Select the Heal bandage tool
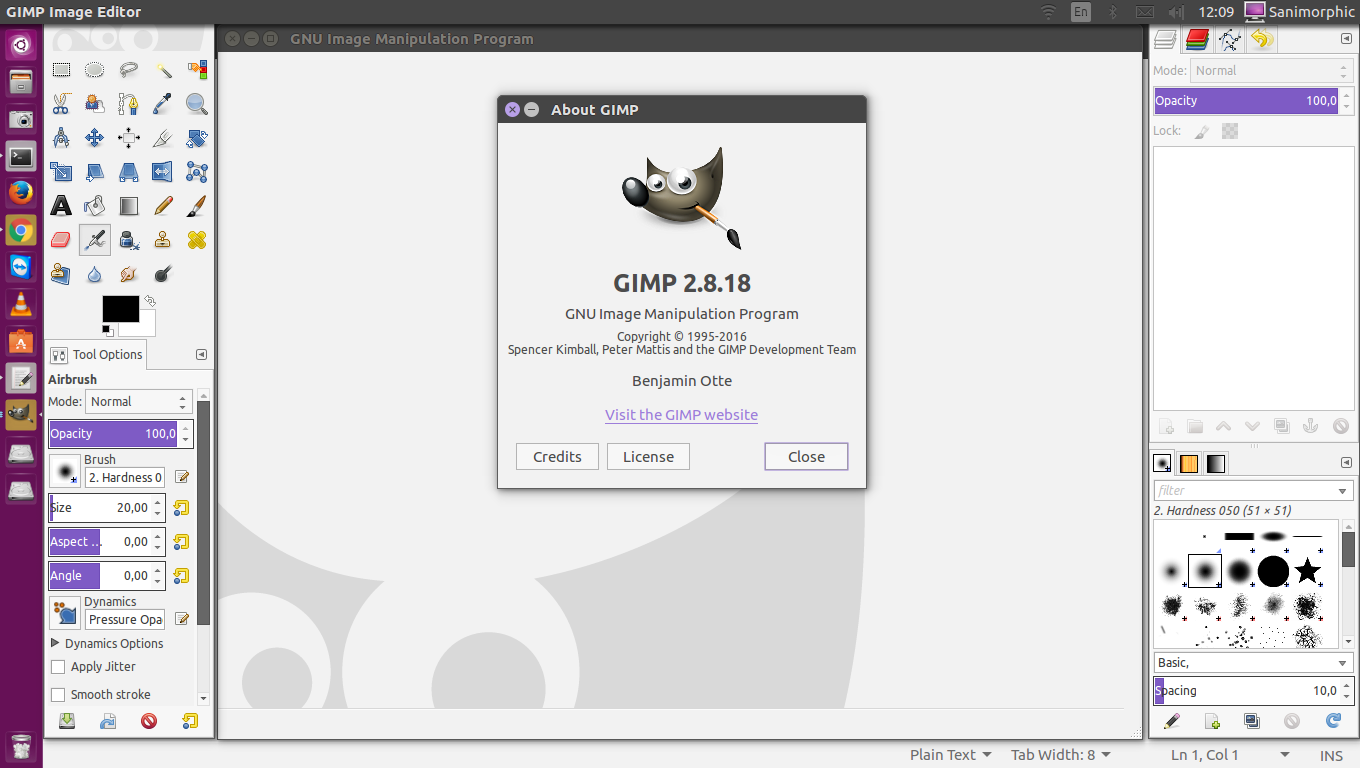 [x=197, y=240]
